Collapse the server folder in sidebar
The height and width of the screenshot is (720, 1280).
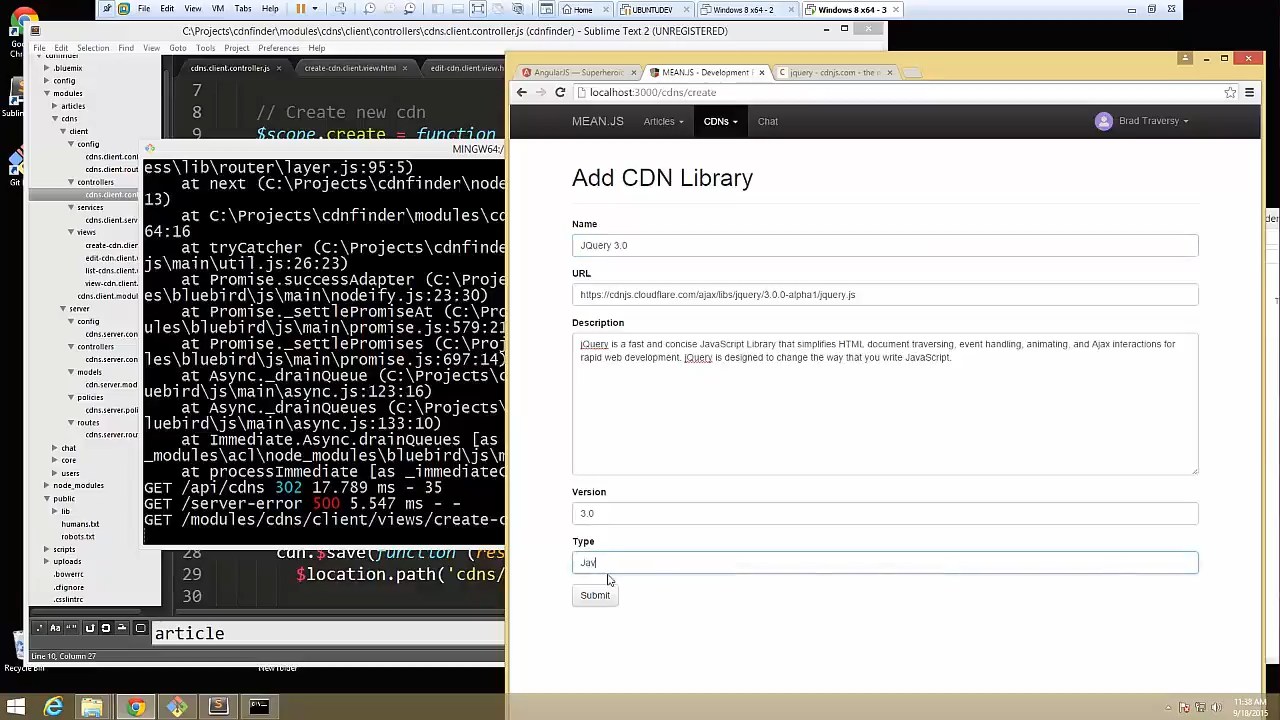tap(62, 309)
